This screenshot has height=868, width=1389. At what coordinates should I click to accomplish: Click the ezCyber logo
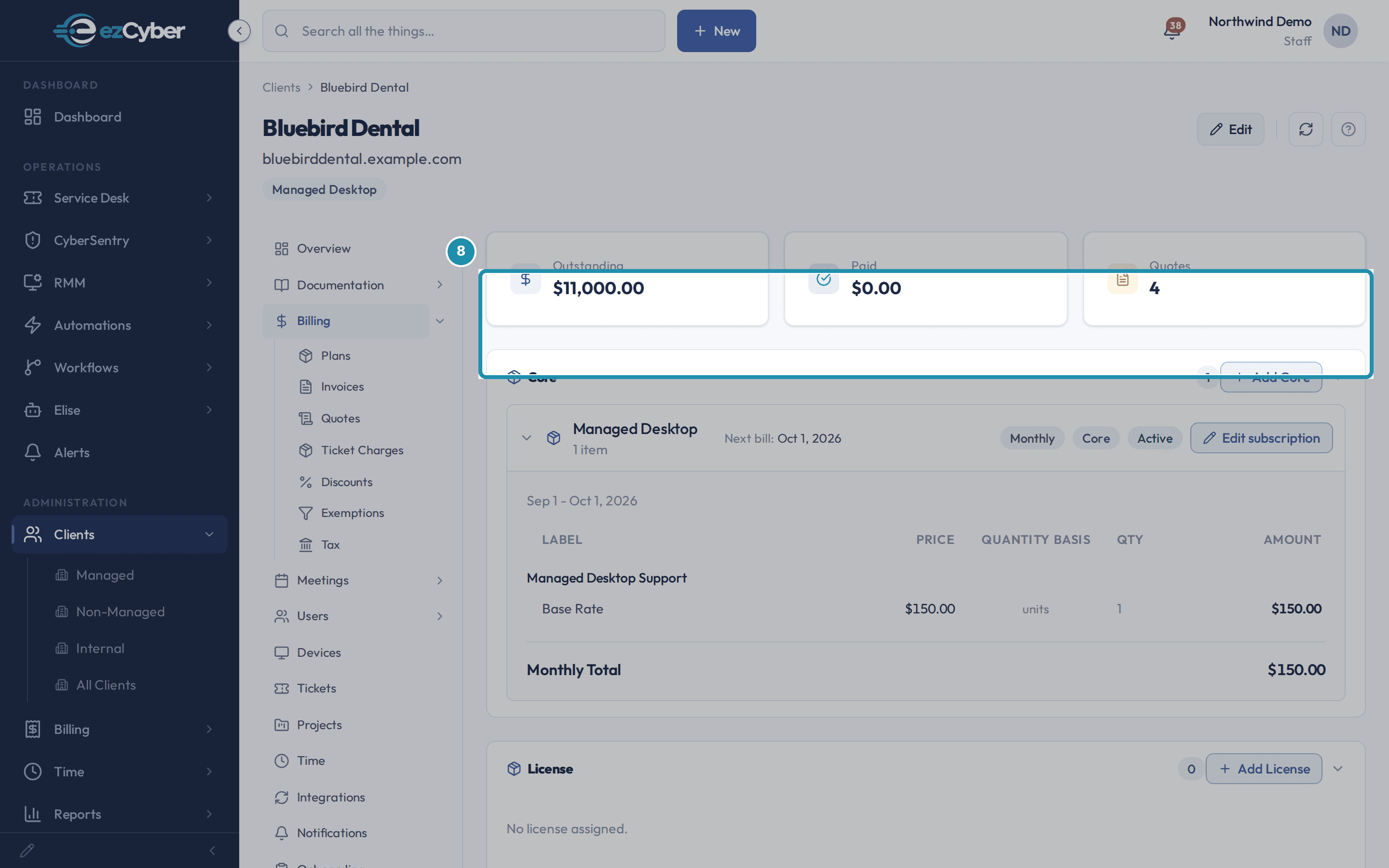[119, 30]
